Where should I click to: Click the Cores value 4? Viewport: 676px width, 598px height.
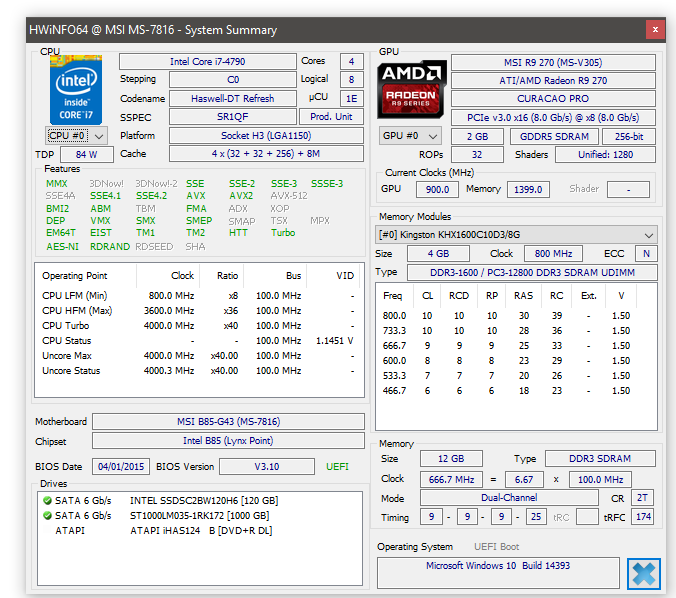pyautogui.click(x=351, y=62)
